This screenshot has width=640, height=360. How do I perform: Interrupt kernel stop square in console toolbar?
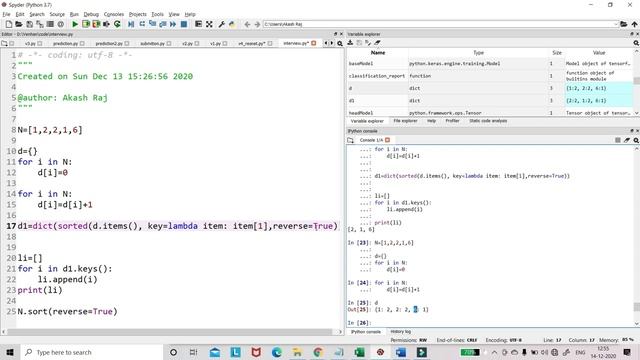[618, 140]
